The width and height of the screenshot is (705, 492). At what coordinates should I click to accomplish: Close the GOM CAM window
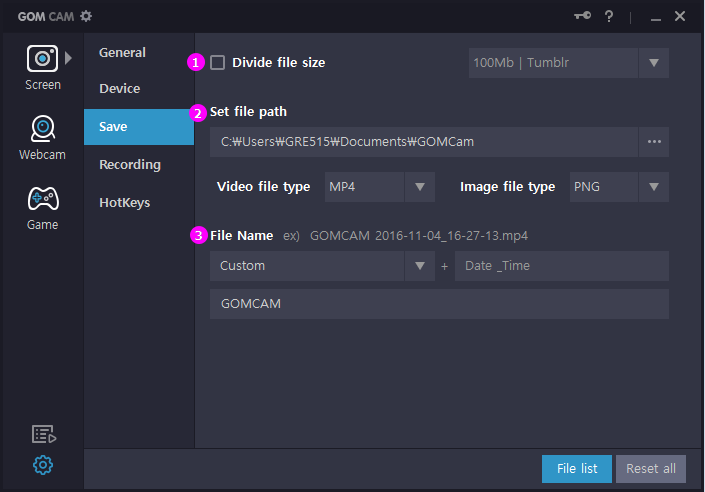click(680, 16)
